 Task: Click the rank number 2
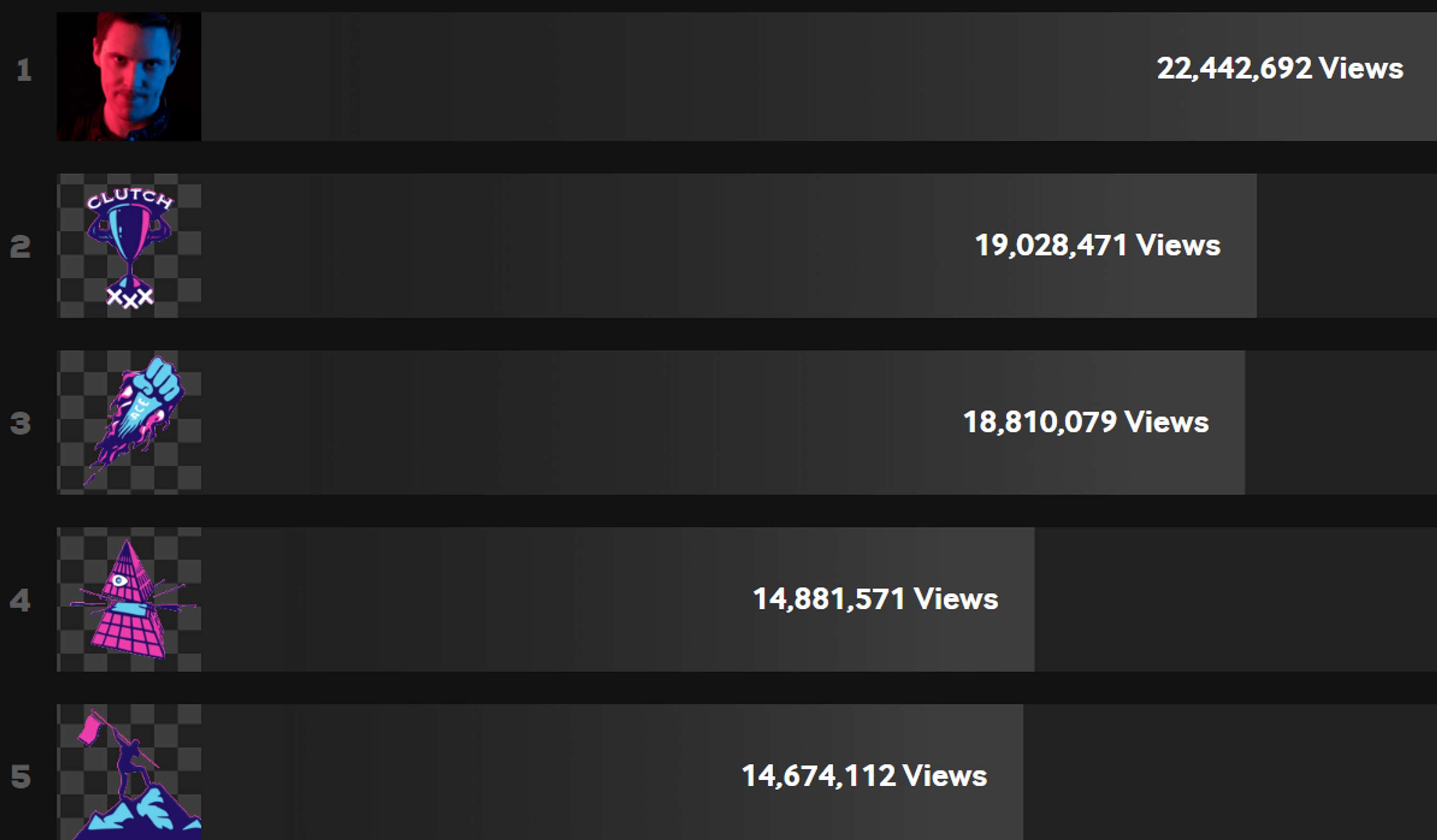21,247
